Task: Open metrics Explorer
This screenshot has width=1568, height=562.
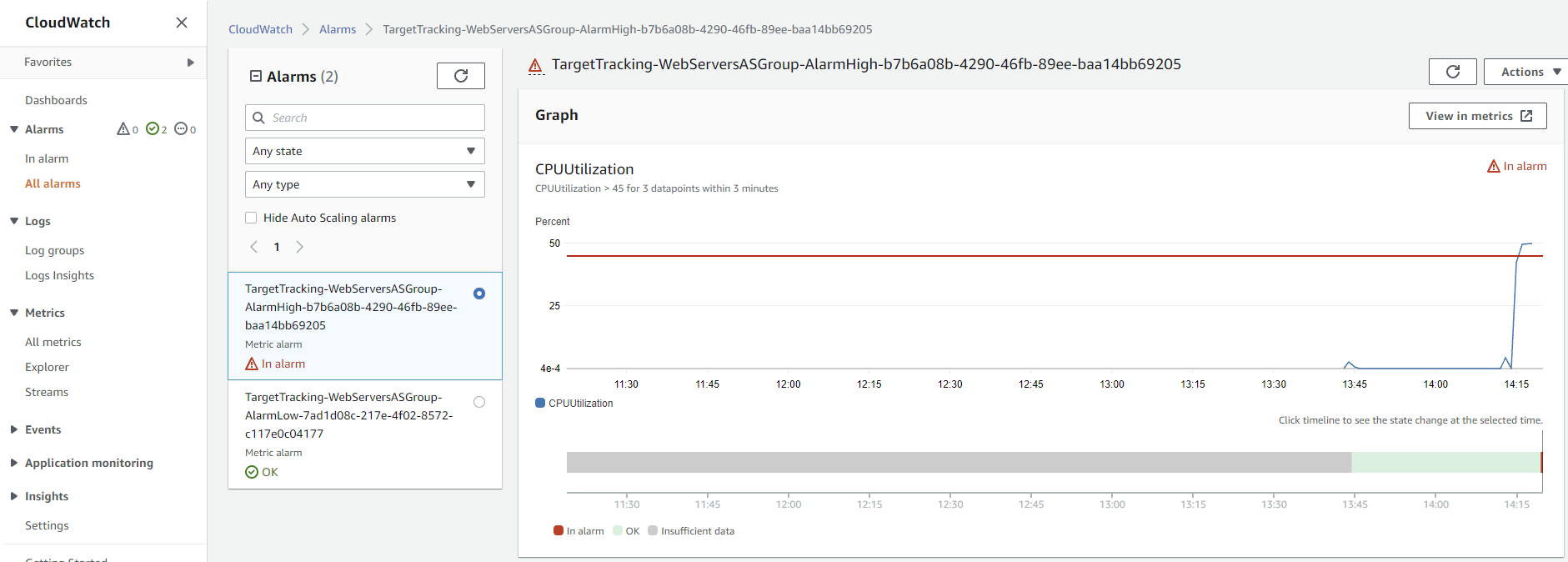Action: (x=47, y=367)
